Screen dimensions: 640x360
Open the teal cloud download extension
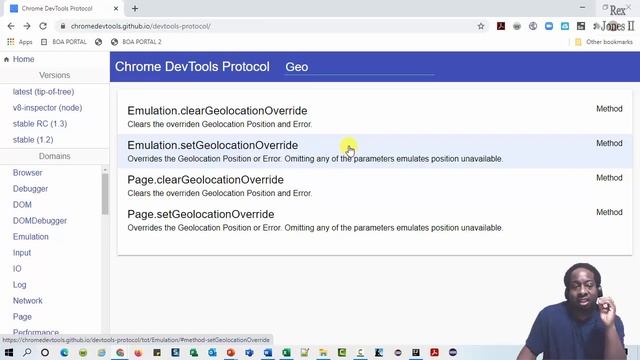(565, 26)
